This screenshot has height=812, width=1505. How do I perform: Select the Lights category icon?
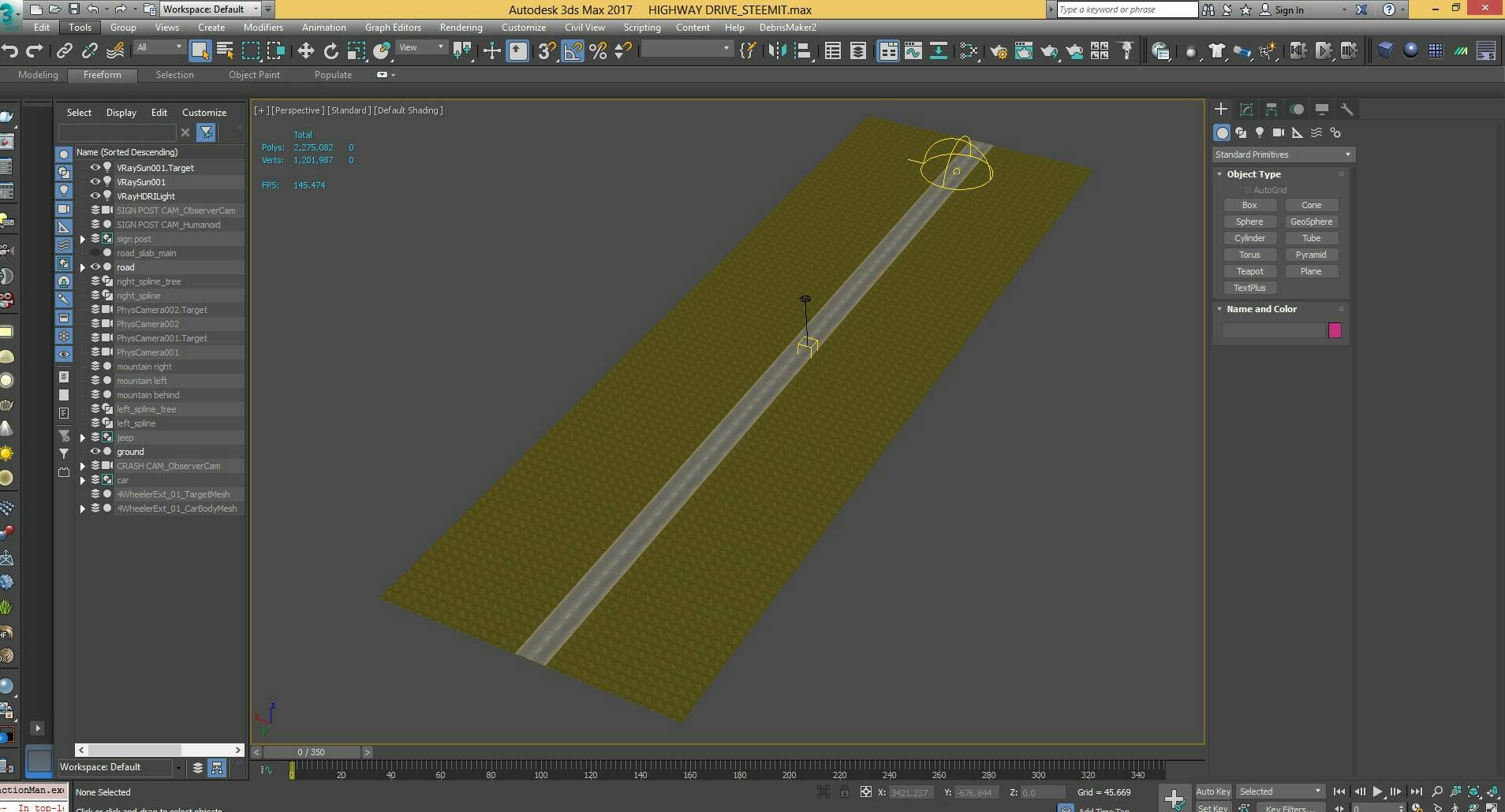(x=1260, y=132)
